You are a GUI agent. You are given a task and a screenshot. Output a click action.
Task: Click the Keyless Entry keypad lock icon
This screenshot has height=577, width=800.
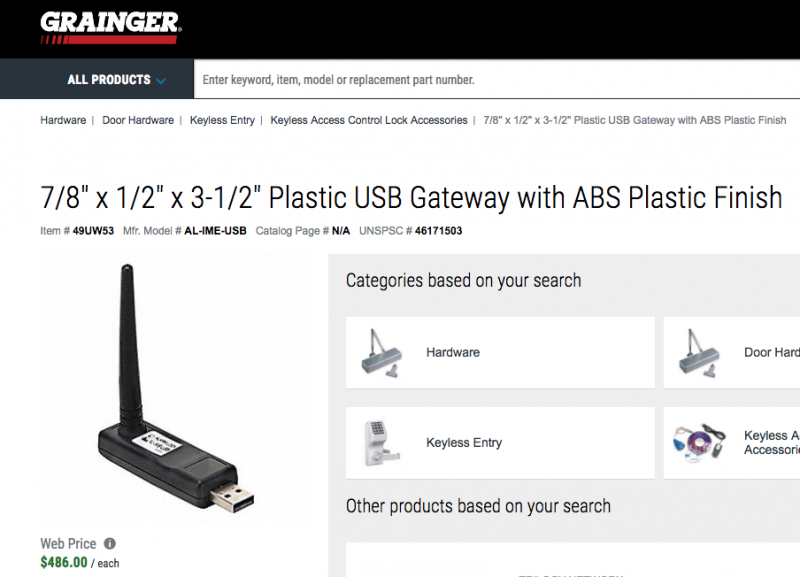coord(382,443)
